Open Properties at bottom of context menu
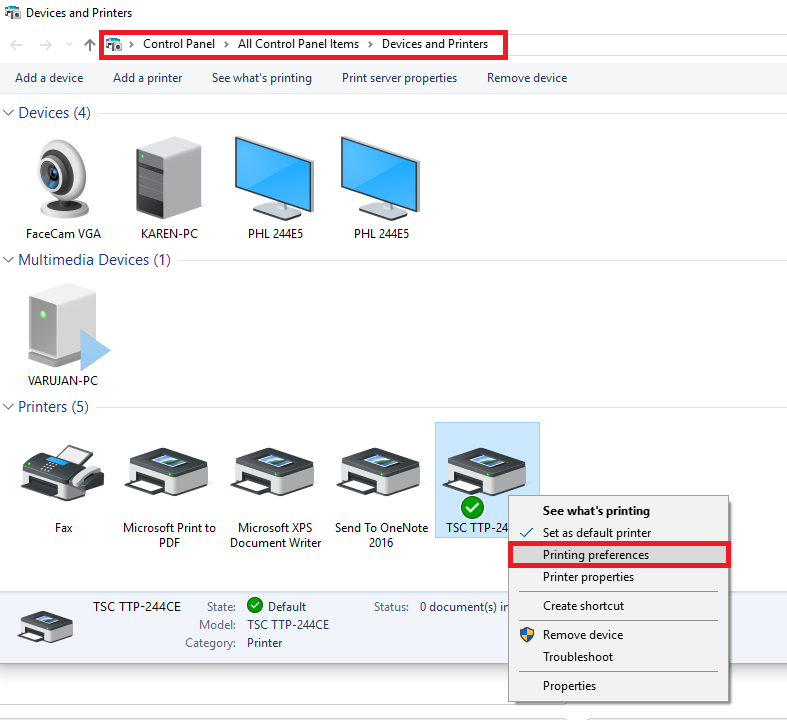This screenshot has height=720, width=787. point(618,686)
